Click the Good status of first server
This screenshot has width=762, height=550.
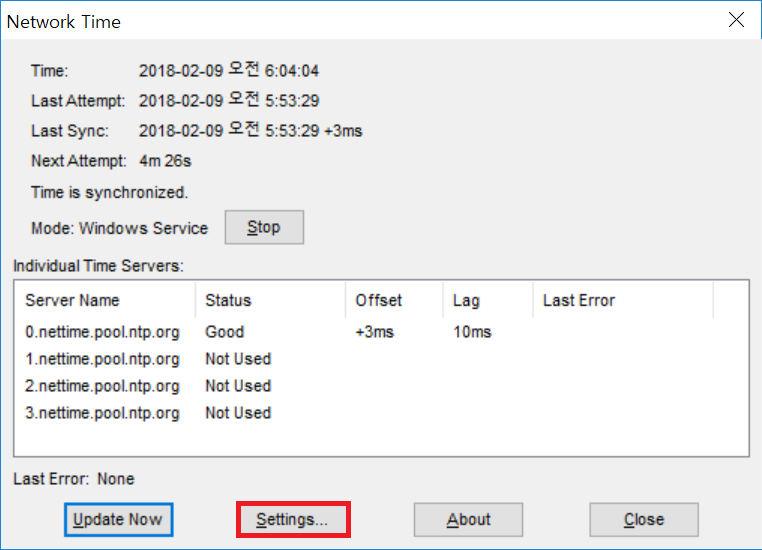point(225,332)
